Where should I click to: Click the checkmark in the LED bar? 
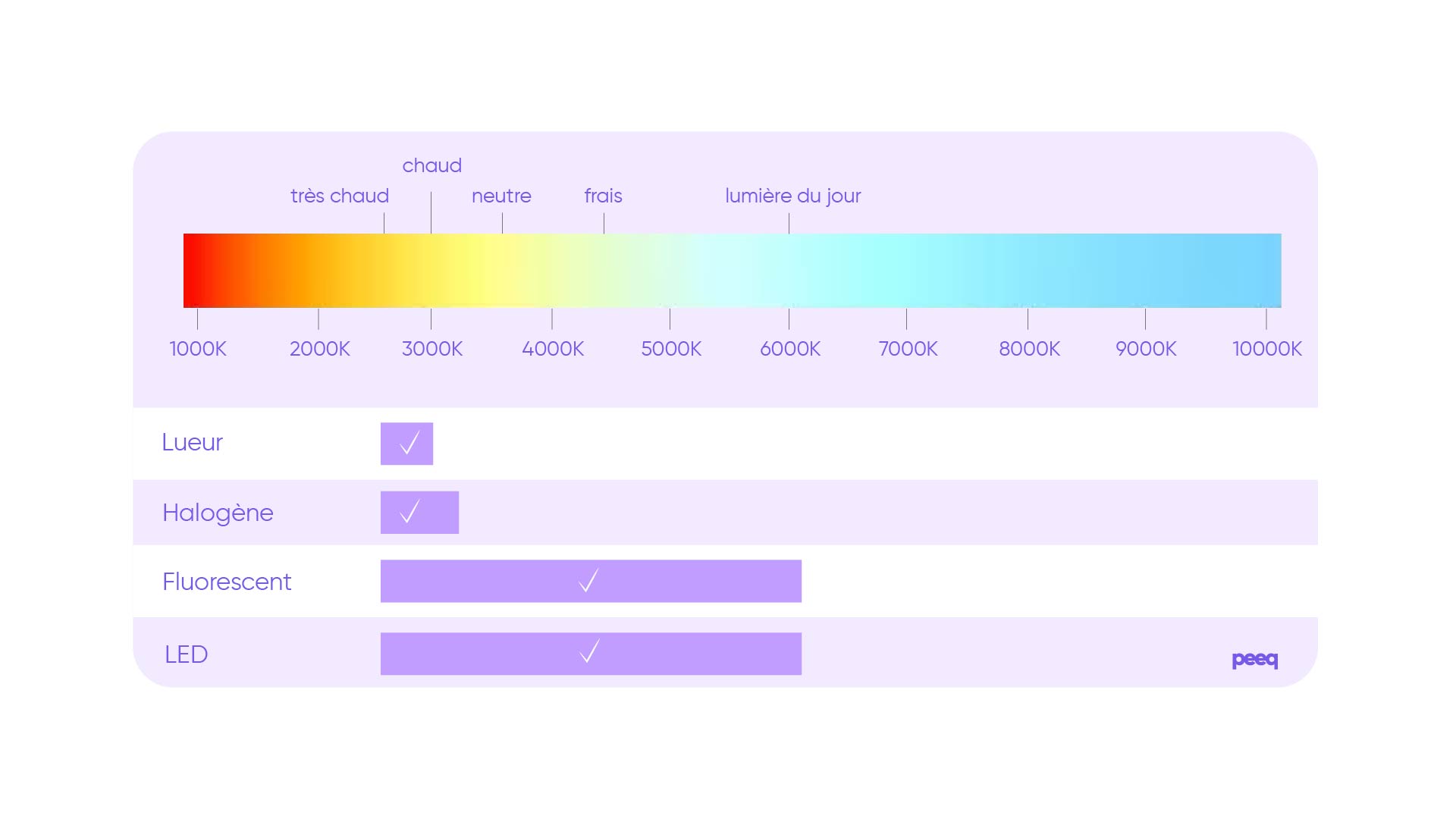tap(589, 651)
